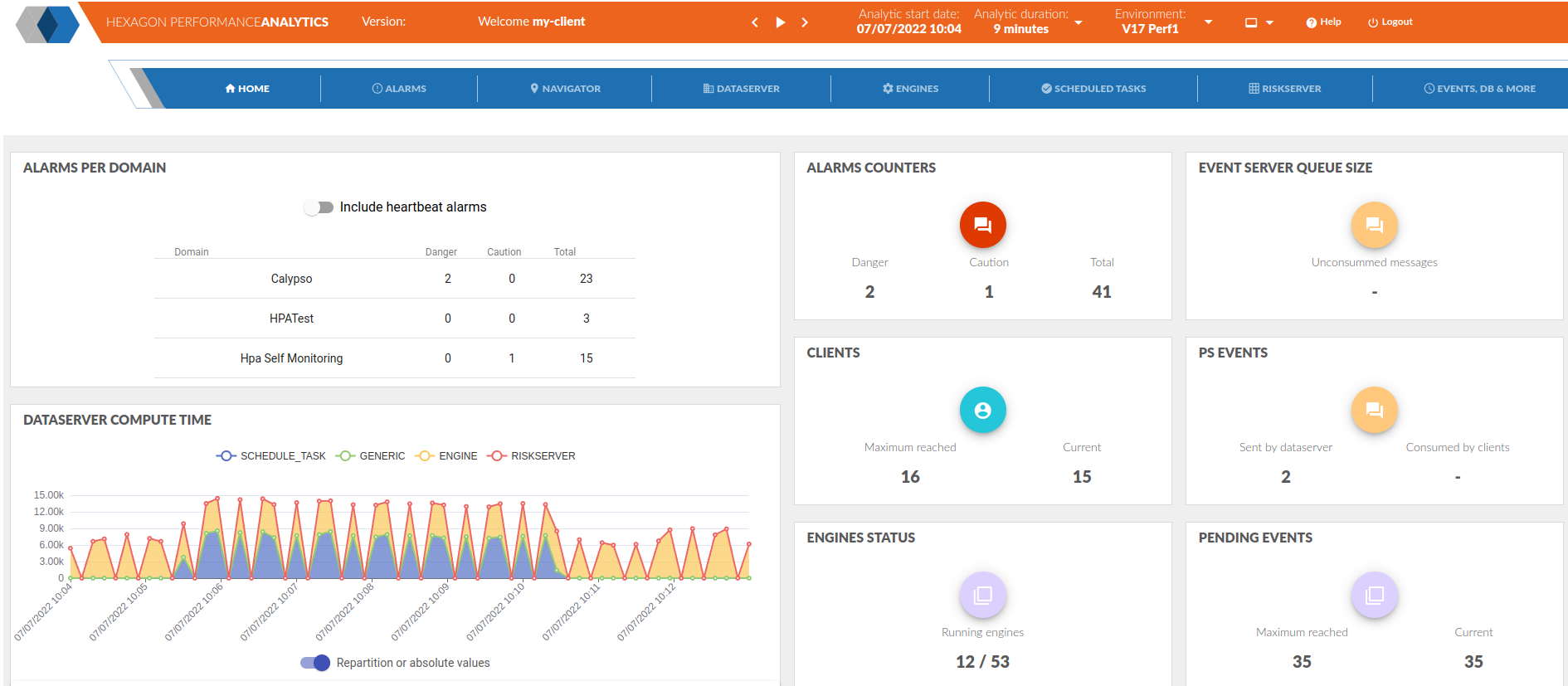The height and width of the screenshot is (686, 1568).
Task: Select the Hpa Self Monitoring row
Action: (x=395, y=358)
